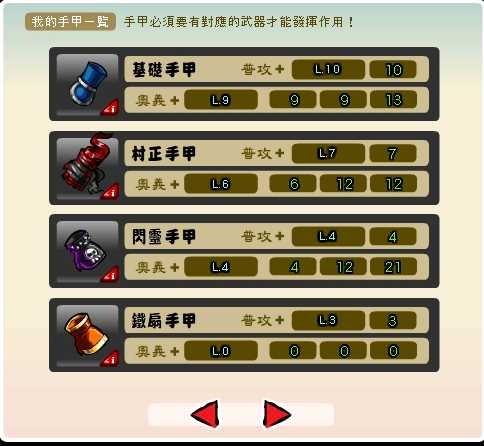The height and width of the screenshot is (446, 484).
Task: Click the 我的手甲一覧 header tab
Action: tap(70, 22)
